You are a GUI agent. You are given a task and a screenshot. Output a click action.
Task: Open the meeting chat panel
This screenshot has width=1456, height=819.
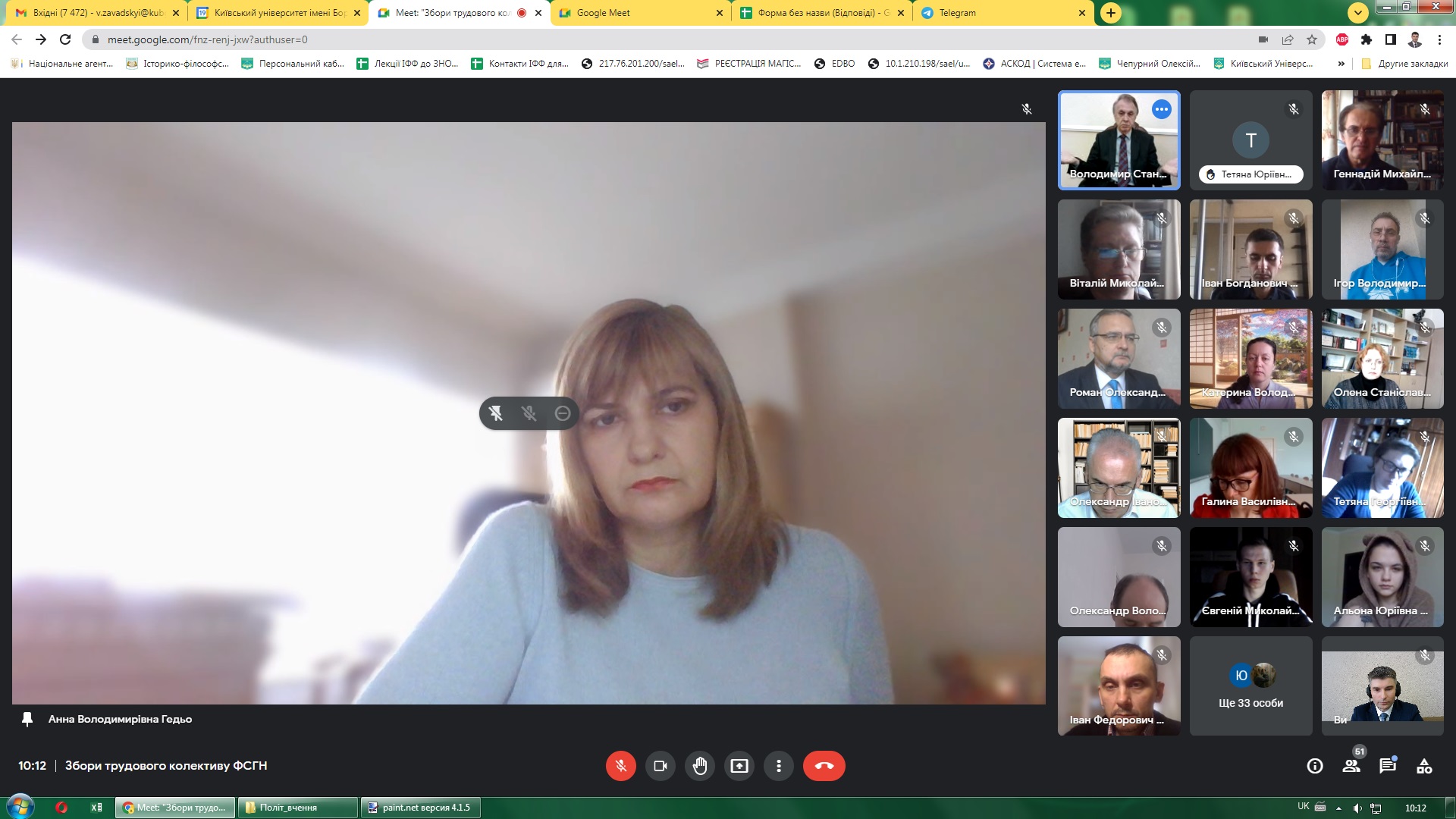pos(1388,766)
